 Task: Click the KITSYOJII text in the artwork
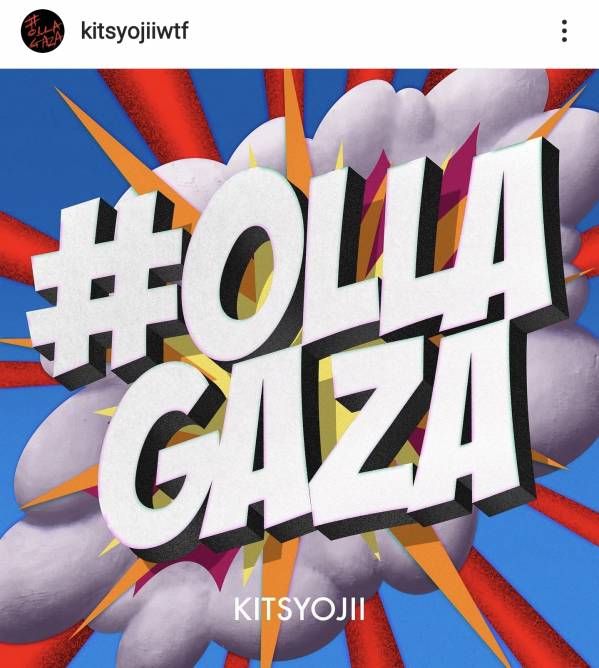(299, 610)
